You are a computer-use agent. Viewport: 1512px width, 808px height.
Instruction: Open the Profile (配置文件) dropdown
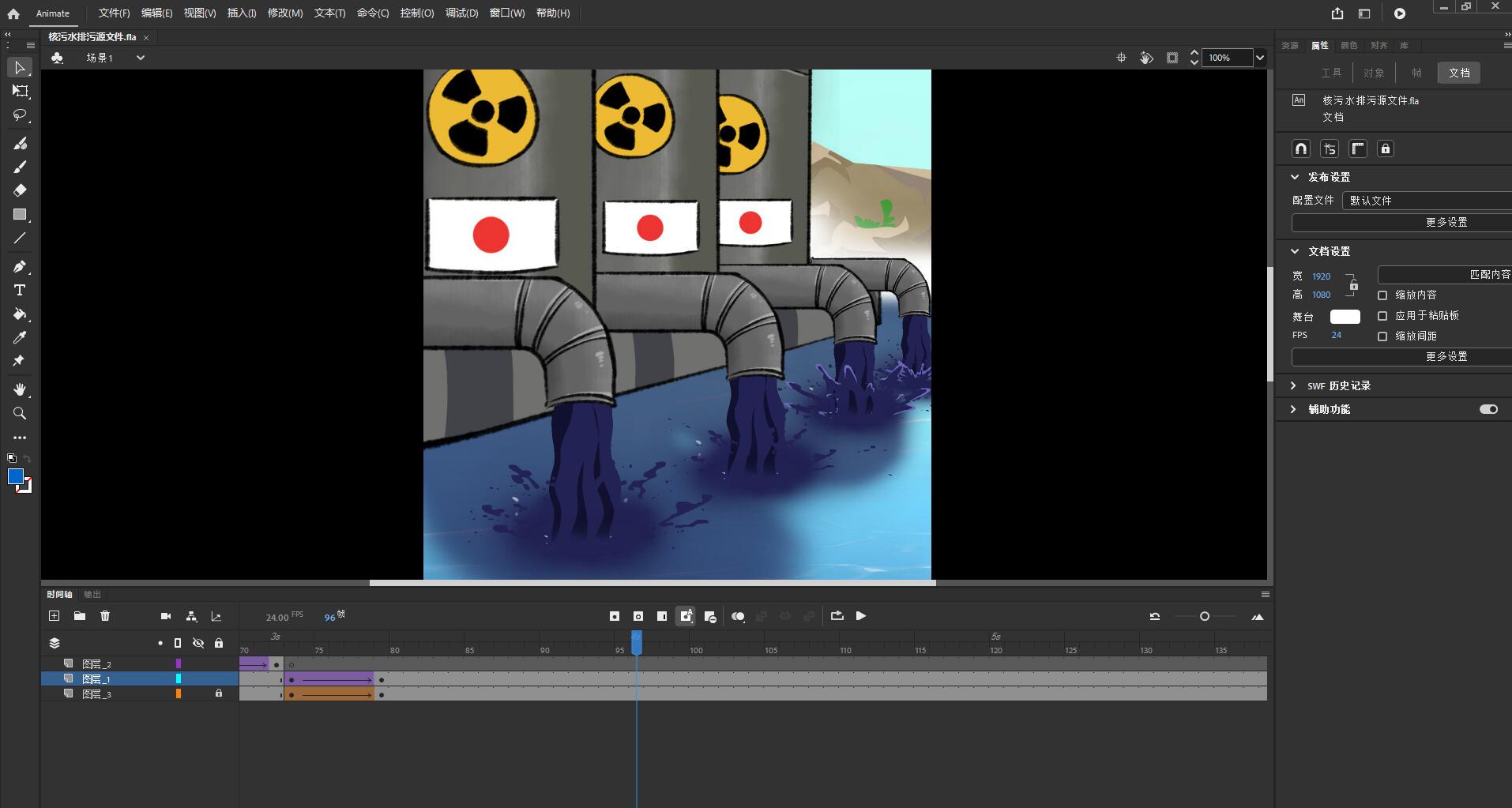1427,201
